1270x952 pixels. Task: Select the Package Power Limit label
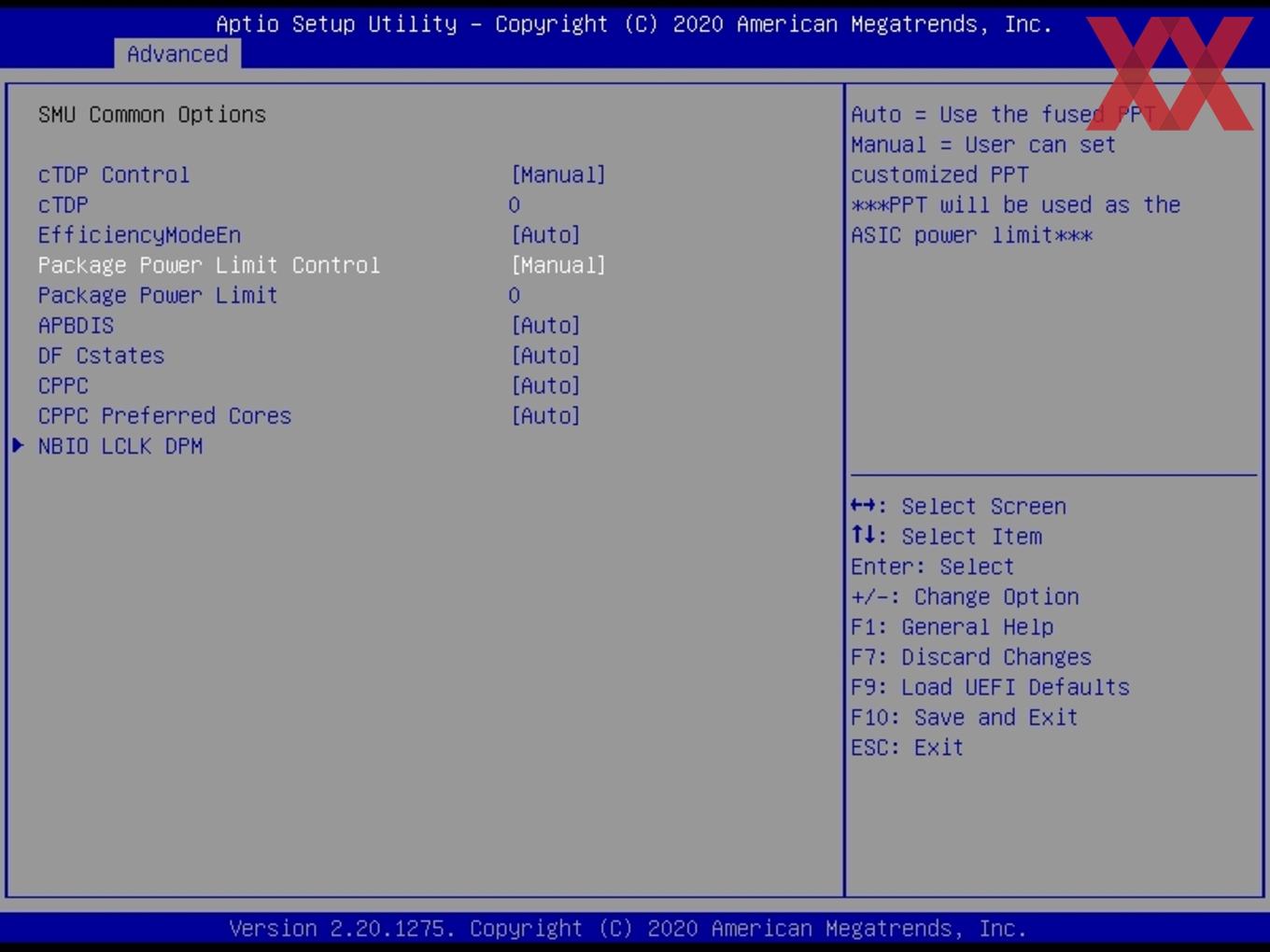click(x=158, y=295)
